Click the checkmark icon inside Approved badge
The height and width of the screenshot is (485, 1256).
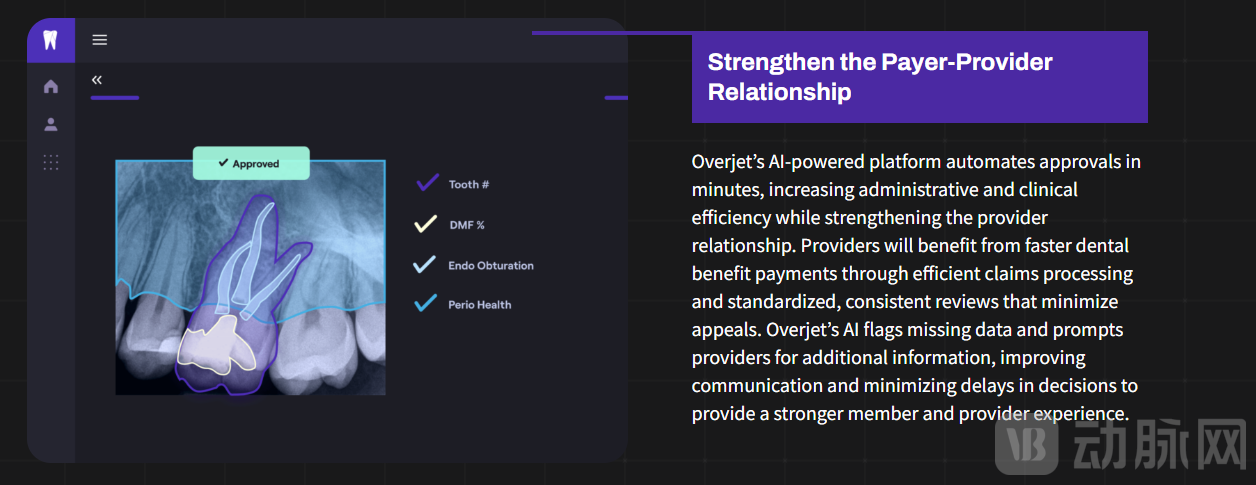pos(224,163)
